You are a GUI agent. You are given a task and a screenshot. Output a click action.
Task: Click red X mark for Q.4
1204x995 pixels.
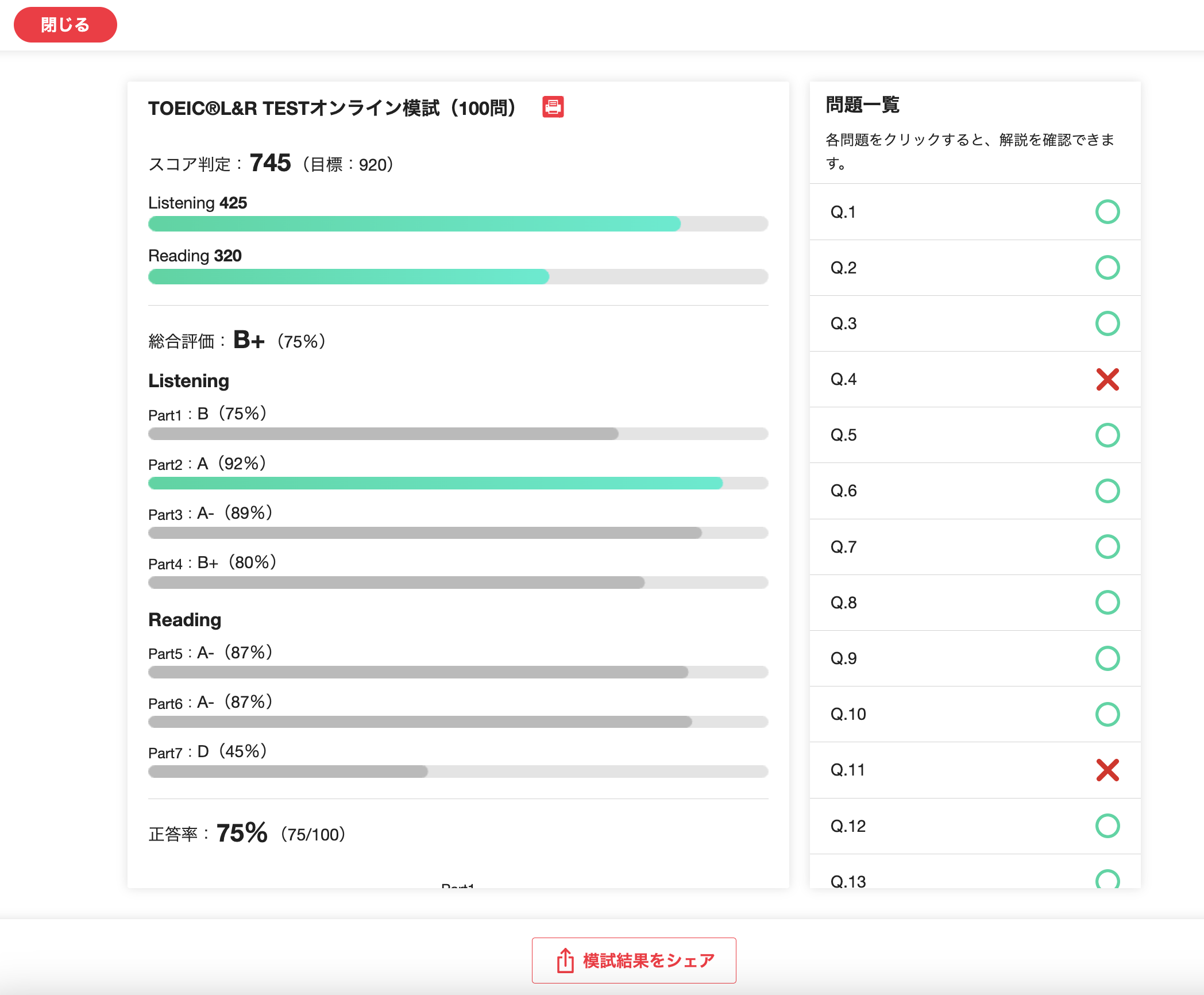tap(1107, 379)
